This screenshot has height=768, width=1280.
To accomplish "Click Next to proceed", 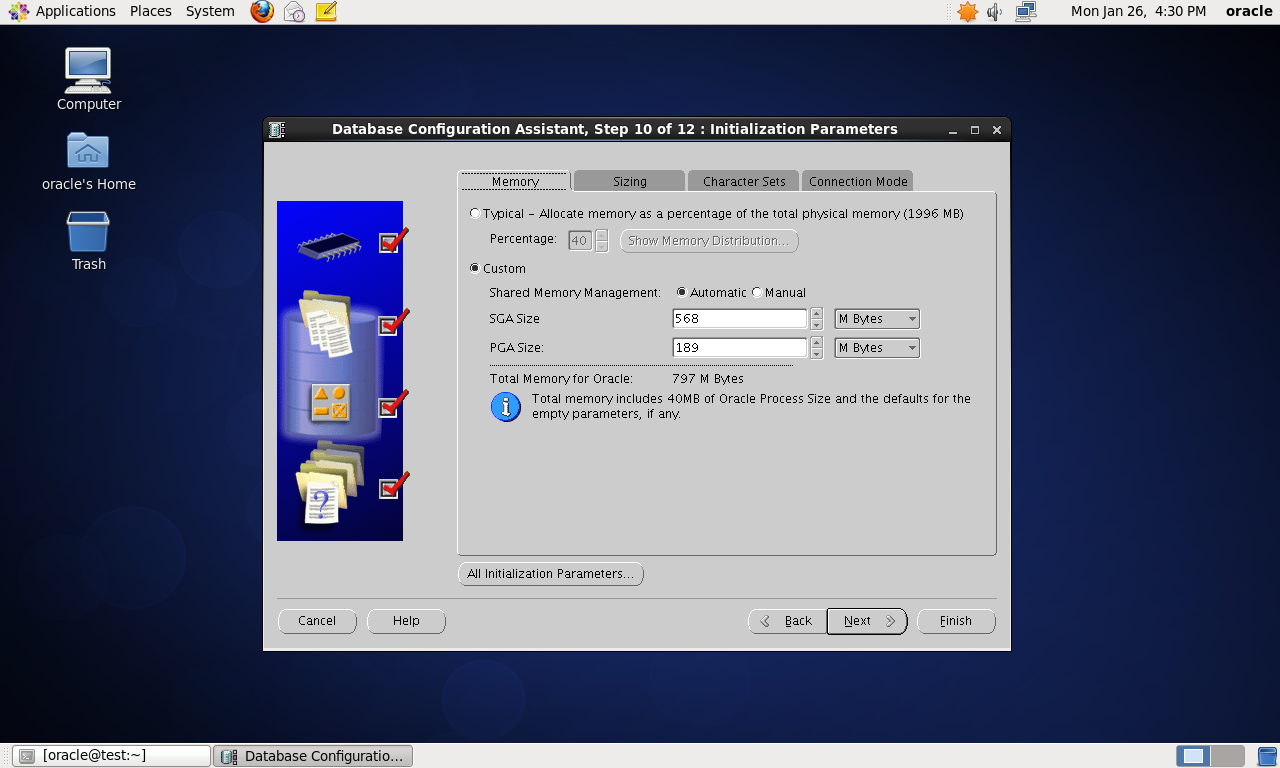I will pos(866,621).
